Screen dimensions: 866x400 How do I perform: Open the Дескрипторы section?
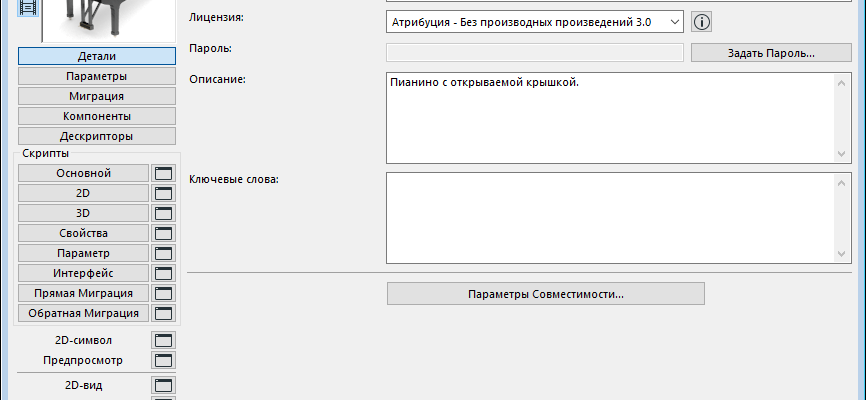pos(96,136)
